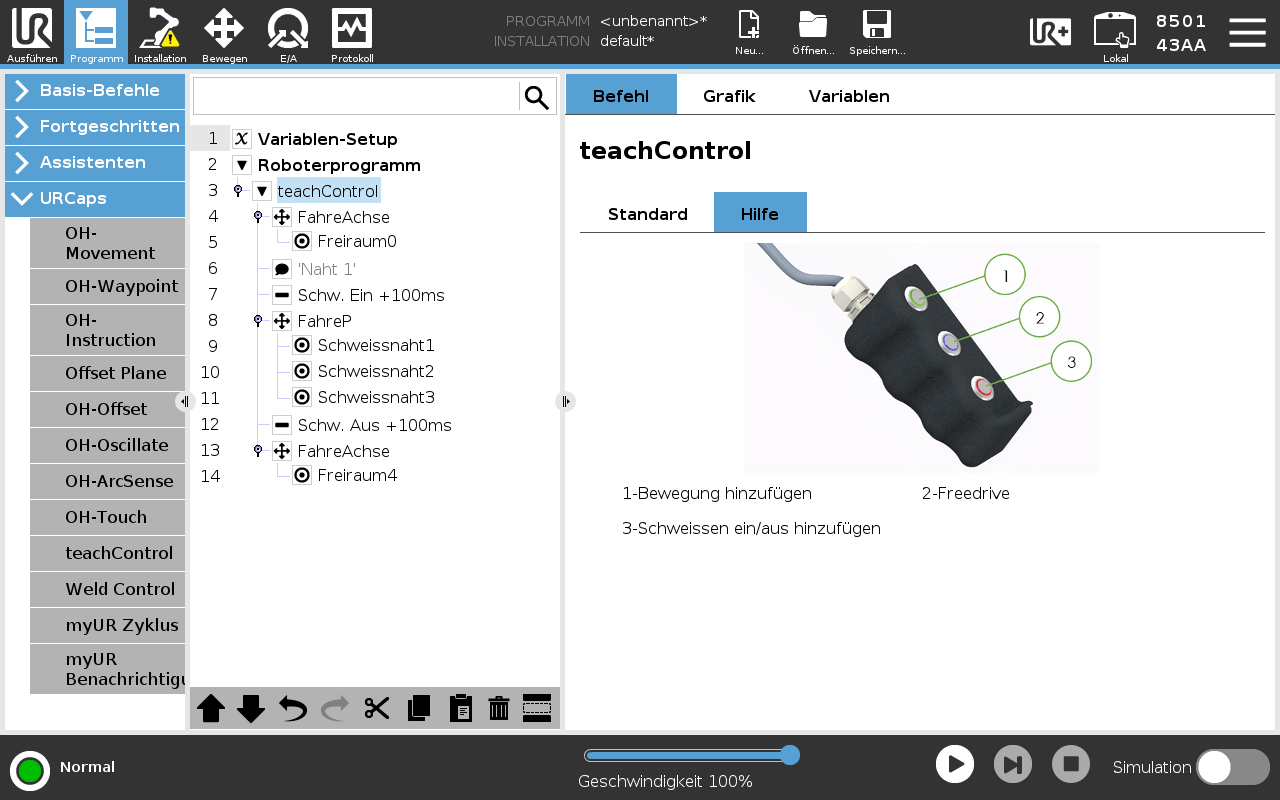This screenshot has width=1280, height=800.
Task: Click the copy node icon
Action: (x=419, y=708)
